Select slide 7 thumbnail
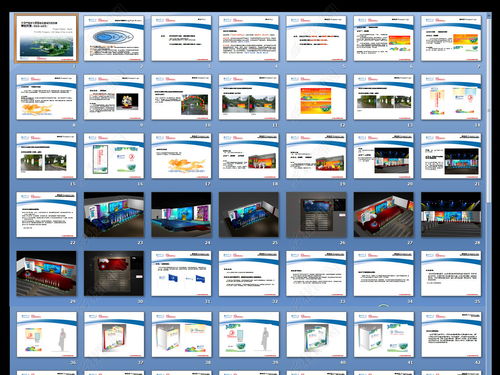Image resolution: width=500 pixels, height=375 pixels. [x=451, y=38]
